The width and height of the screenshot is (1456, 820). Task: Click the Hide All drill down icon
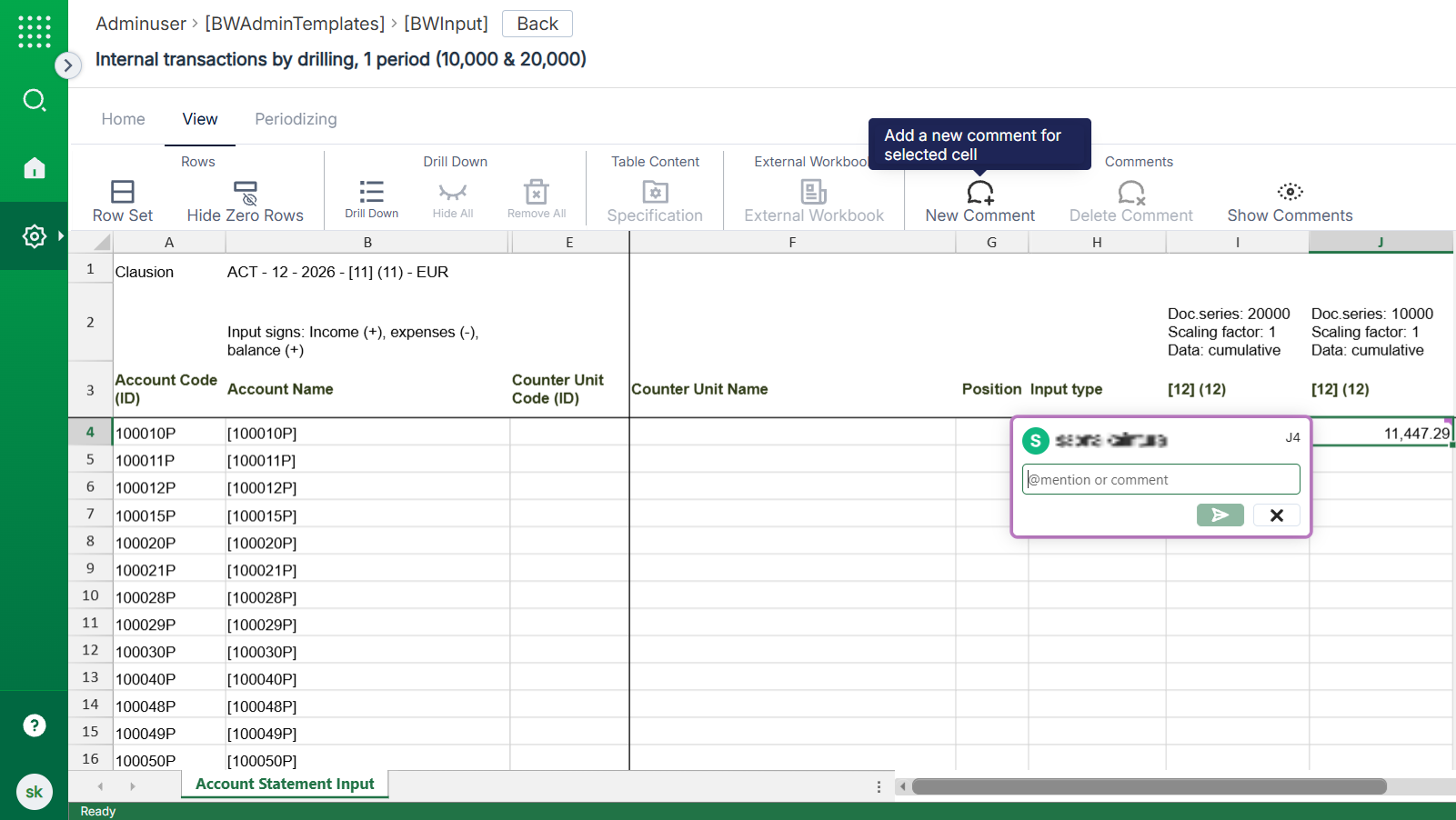pos(453,191)
